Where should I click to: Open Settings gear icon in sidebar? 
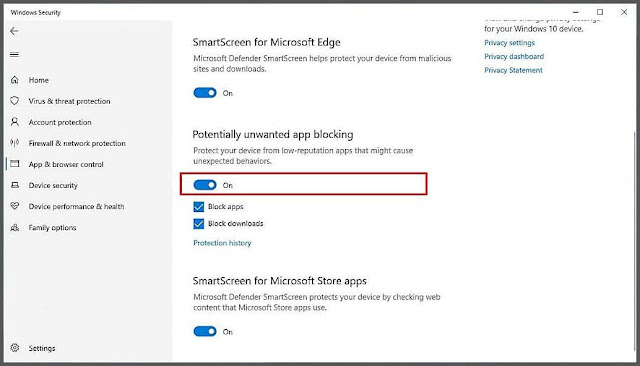click(x=15, y=348)
